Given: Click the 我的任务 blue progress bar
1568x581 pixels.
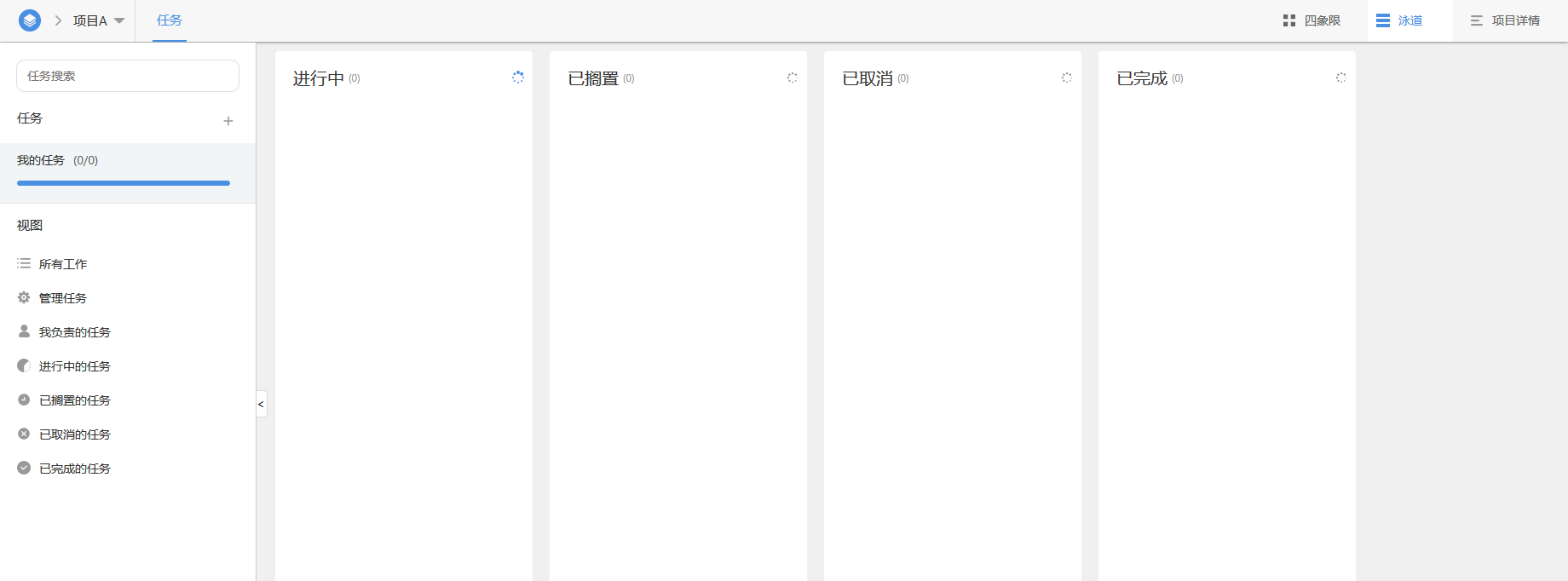Looking at the screenshot, I should [x=124, y=183].
